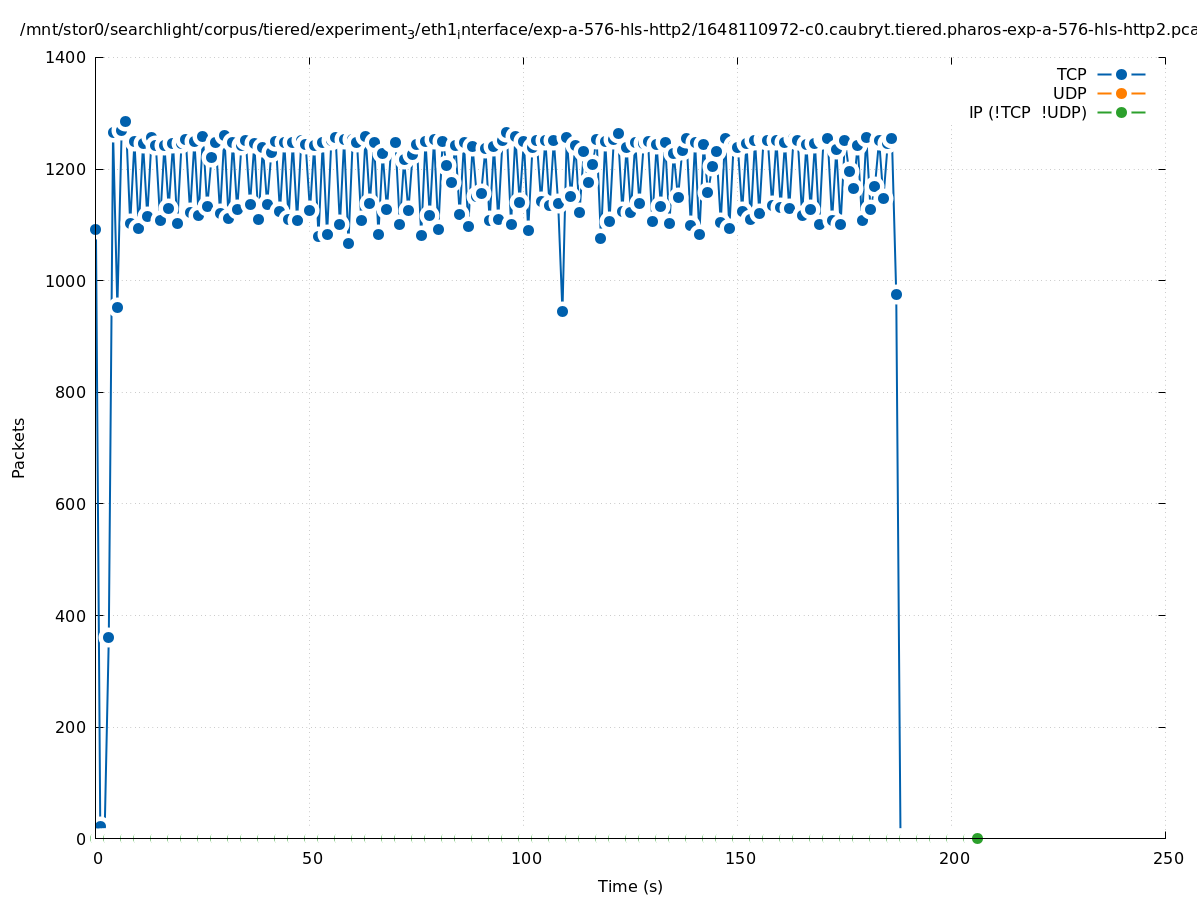Click the Packets y-axis label

(19, 447)
